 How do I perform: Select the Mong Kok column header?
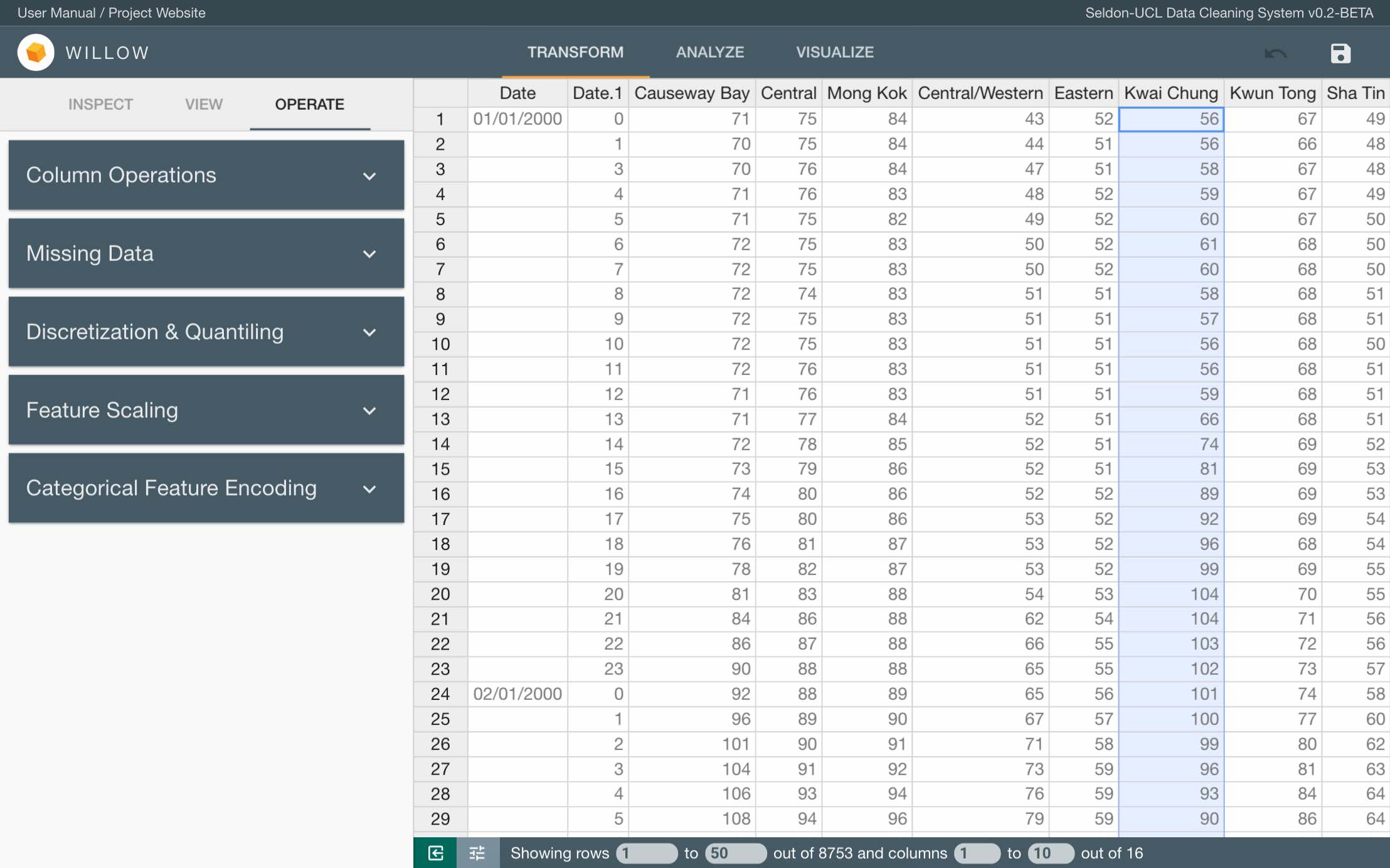(x=867, y=93)
